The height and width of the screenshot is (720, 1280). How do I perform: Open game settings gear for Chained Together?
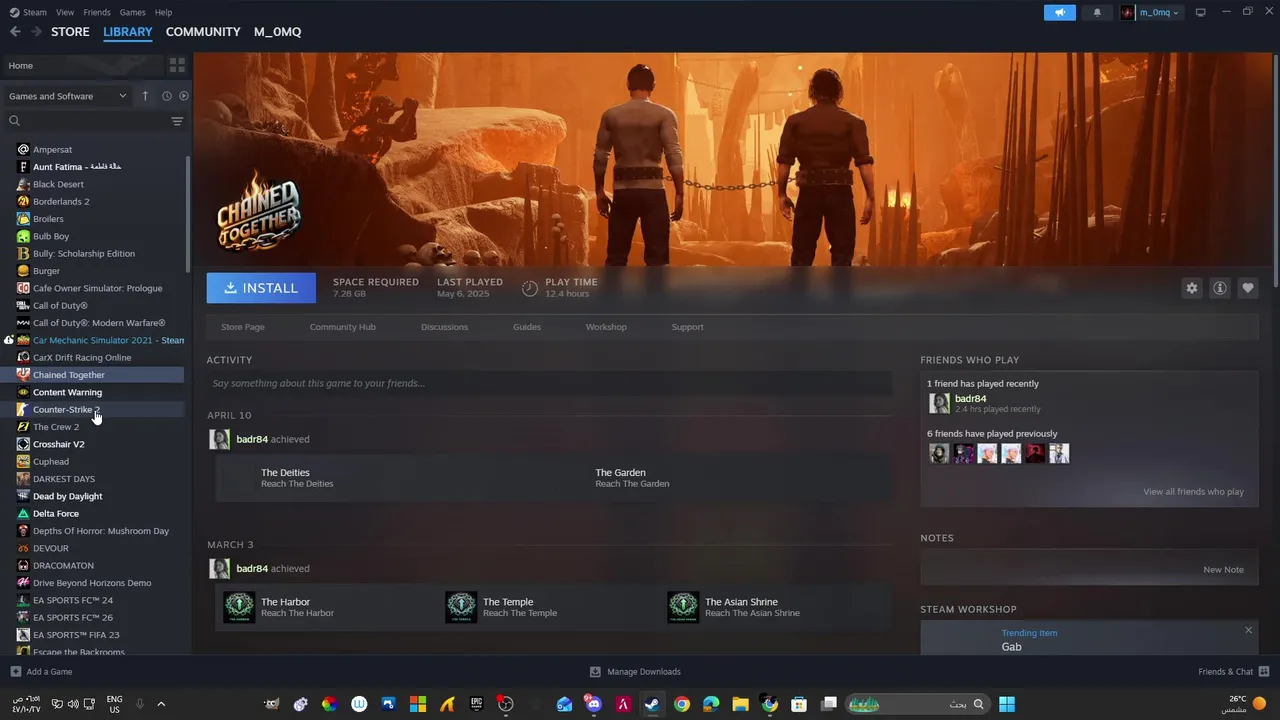click(x=1192, y=288)
